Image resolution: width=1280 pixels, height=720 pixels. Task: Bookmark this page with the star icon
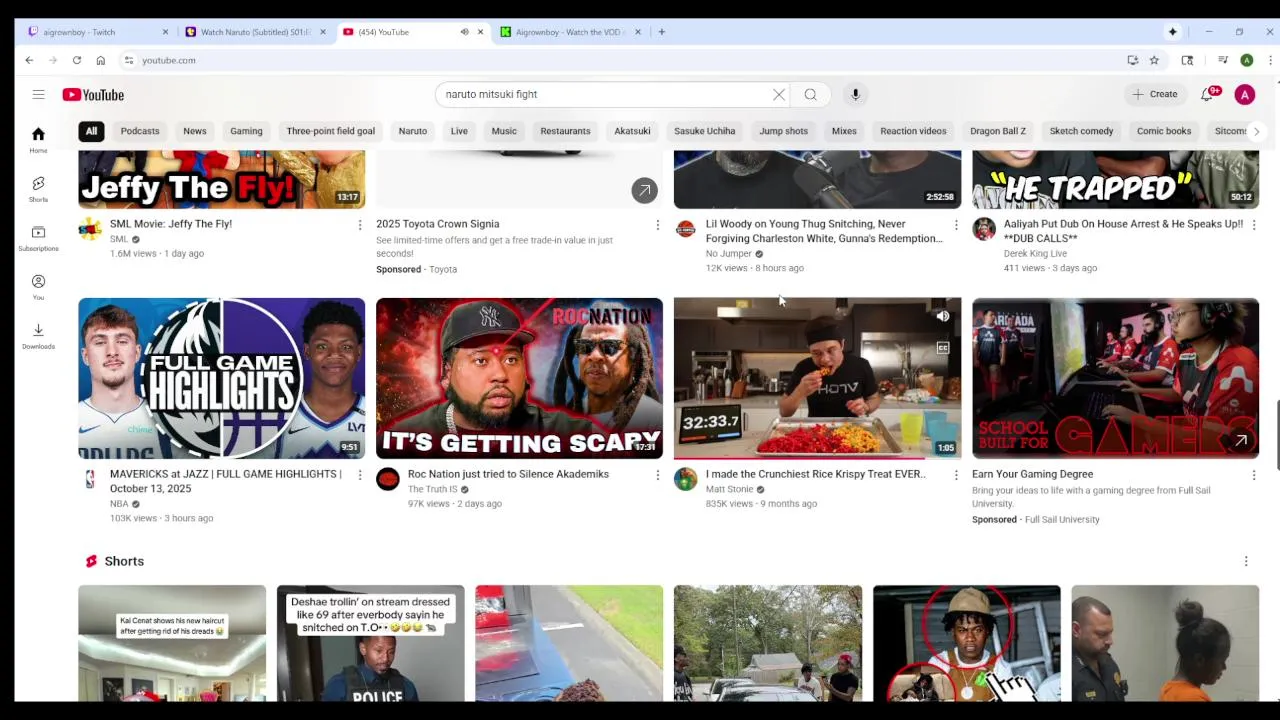click(1154, 60)
